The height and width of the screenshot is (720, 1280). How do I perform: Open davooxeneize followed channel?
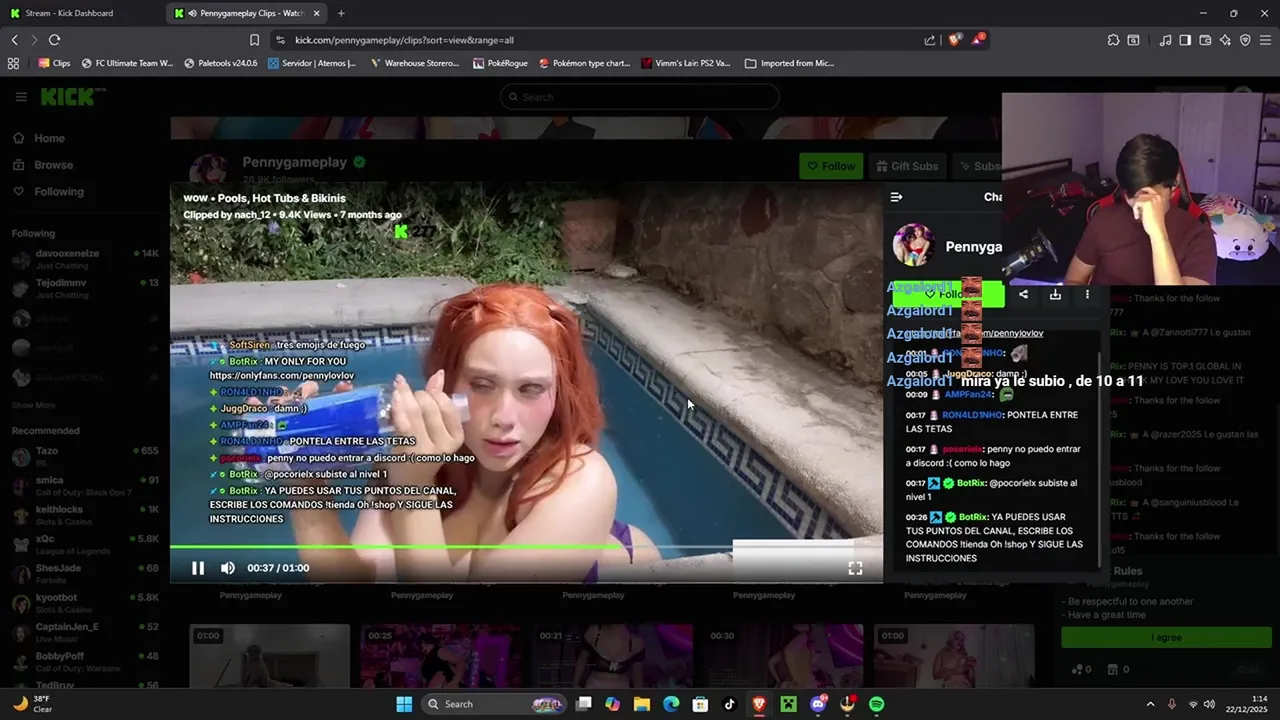point(85,259)
